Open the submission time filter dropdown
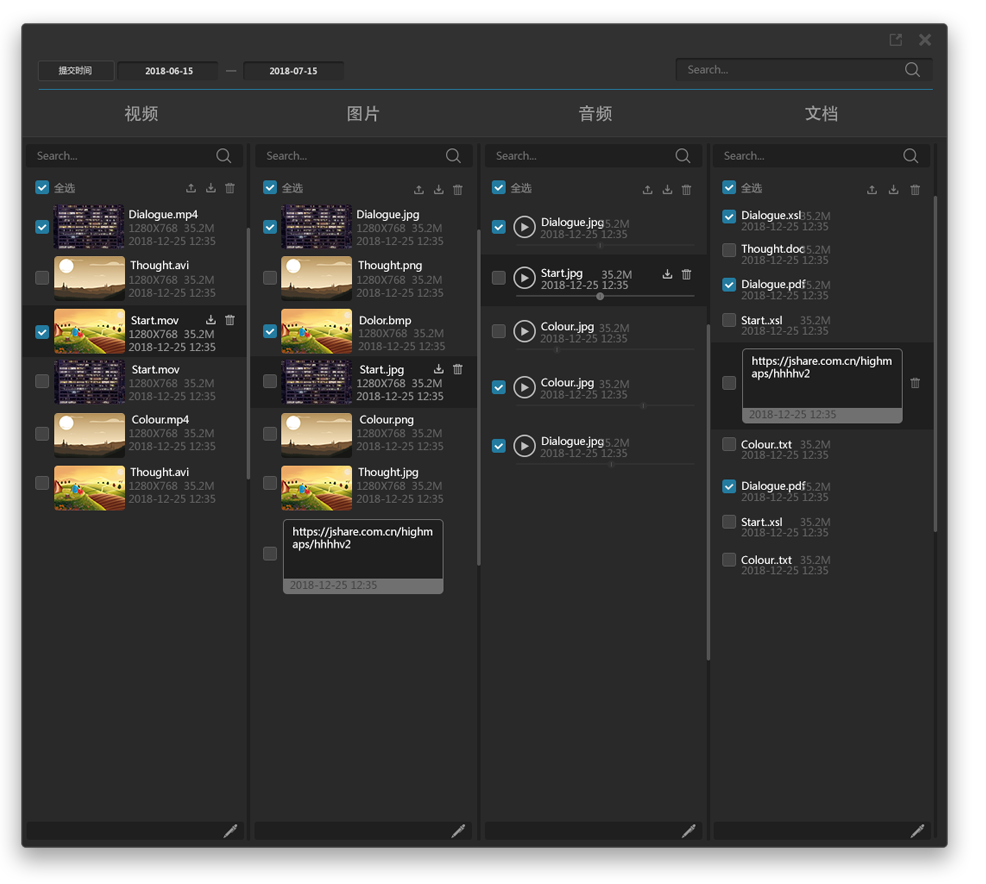The image size is (986, 884). pos(75,70)
